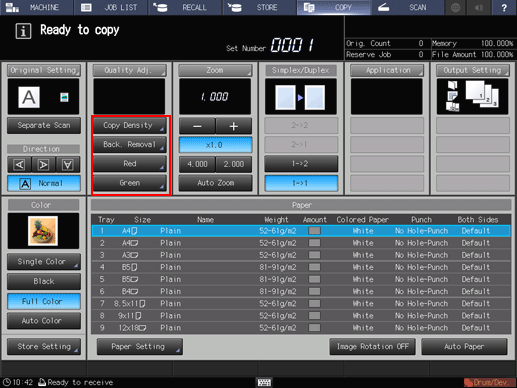
Task: Open the Output Setting panel
Action: pyautogui.click(x=473, y=70)
